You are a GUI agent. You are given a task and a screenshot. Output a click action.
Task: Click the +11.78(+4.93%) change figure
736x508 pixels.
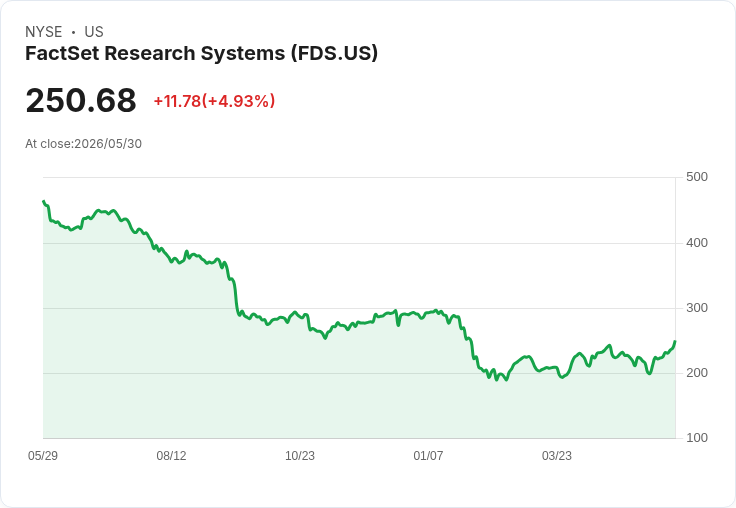(215, 101)
